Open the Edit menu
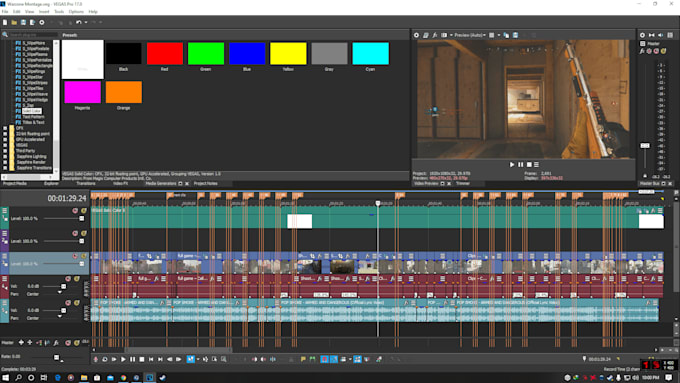 (x=16, y=12)
